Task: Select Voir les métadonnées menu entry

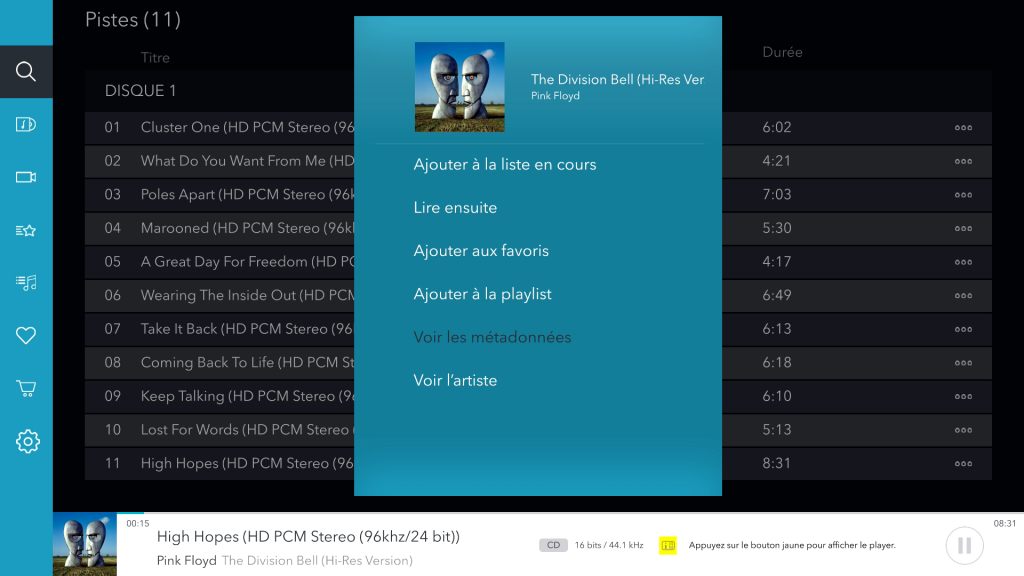Action: [492, 338]
